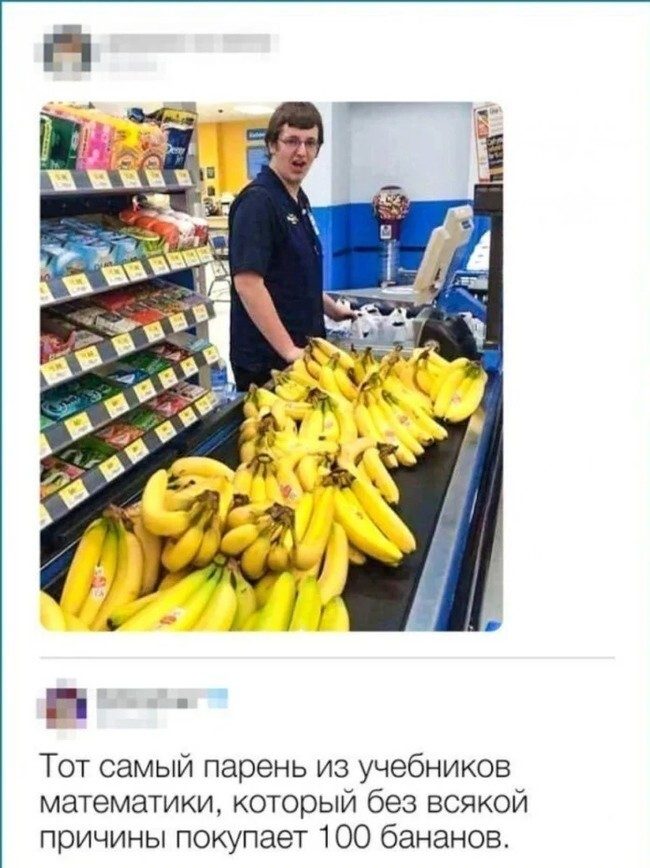Open the banana checkout photo in the post
Image resolution: width=650 pixels, height=868 pixels.
pyautogui.click(x=272, y=366)
